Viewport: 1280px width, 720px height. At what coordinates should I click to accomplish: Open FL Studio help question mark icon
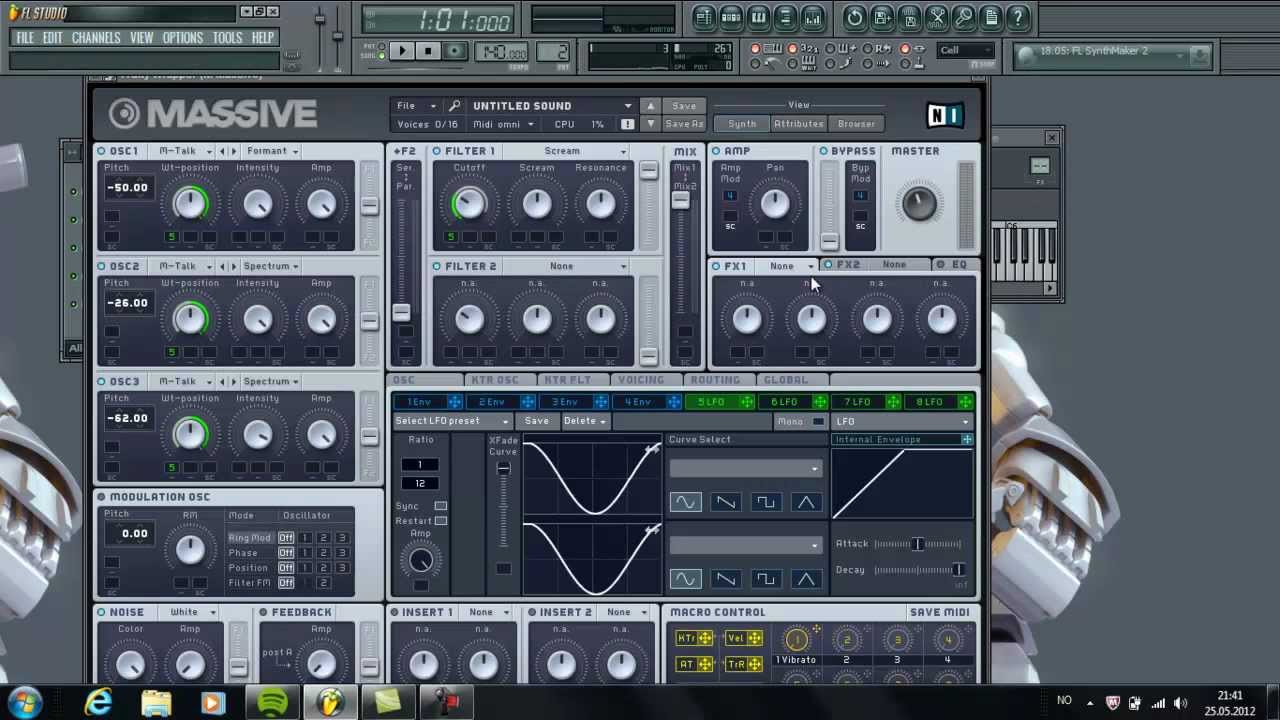point(1018,18)
